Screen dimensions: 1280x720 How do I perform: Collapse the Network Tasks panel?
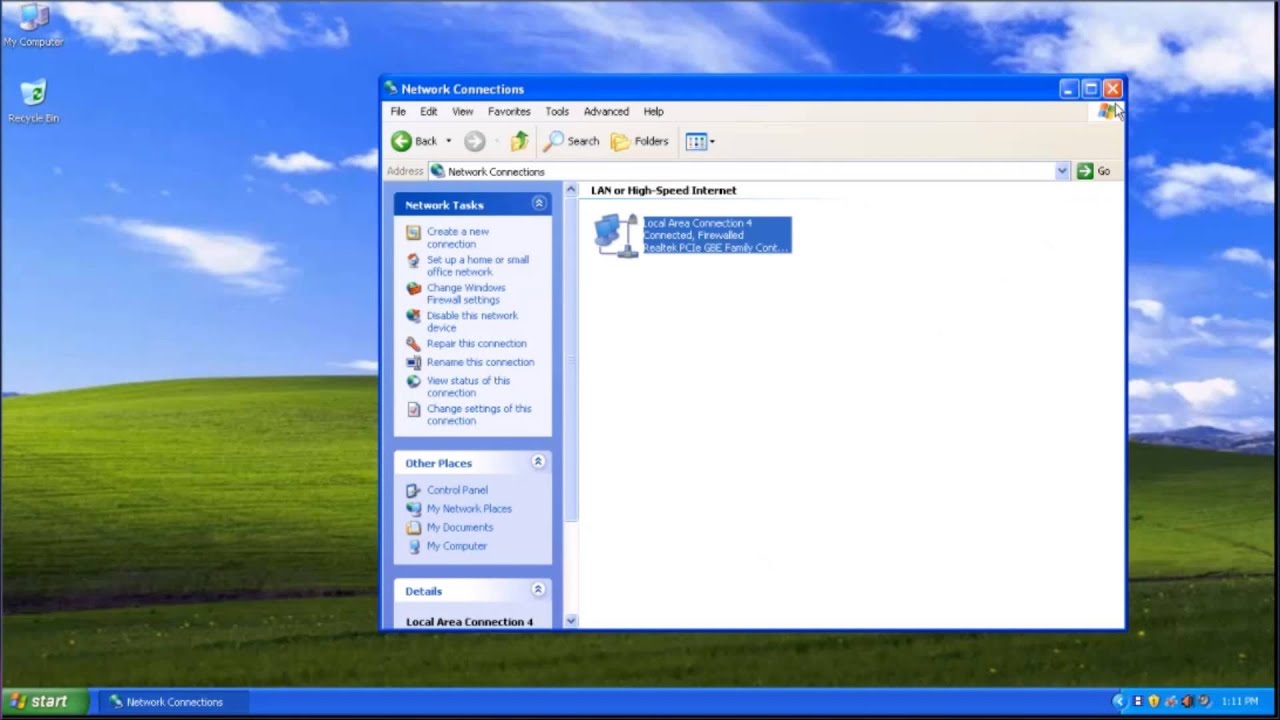[x=539, y=203]
